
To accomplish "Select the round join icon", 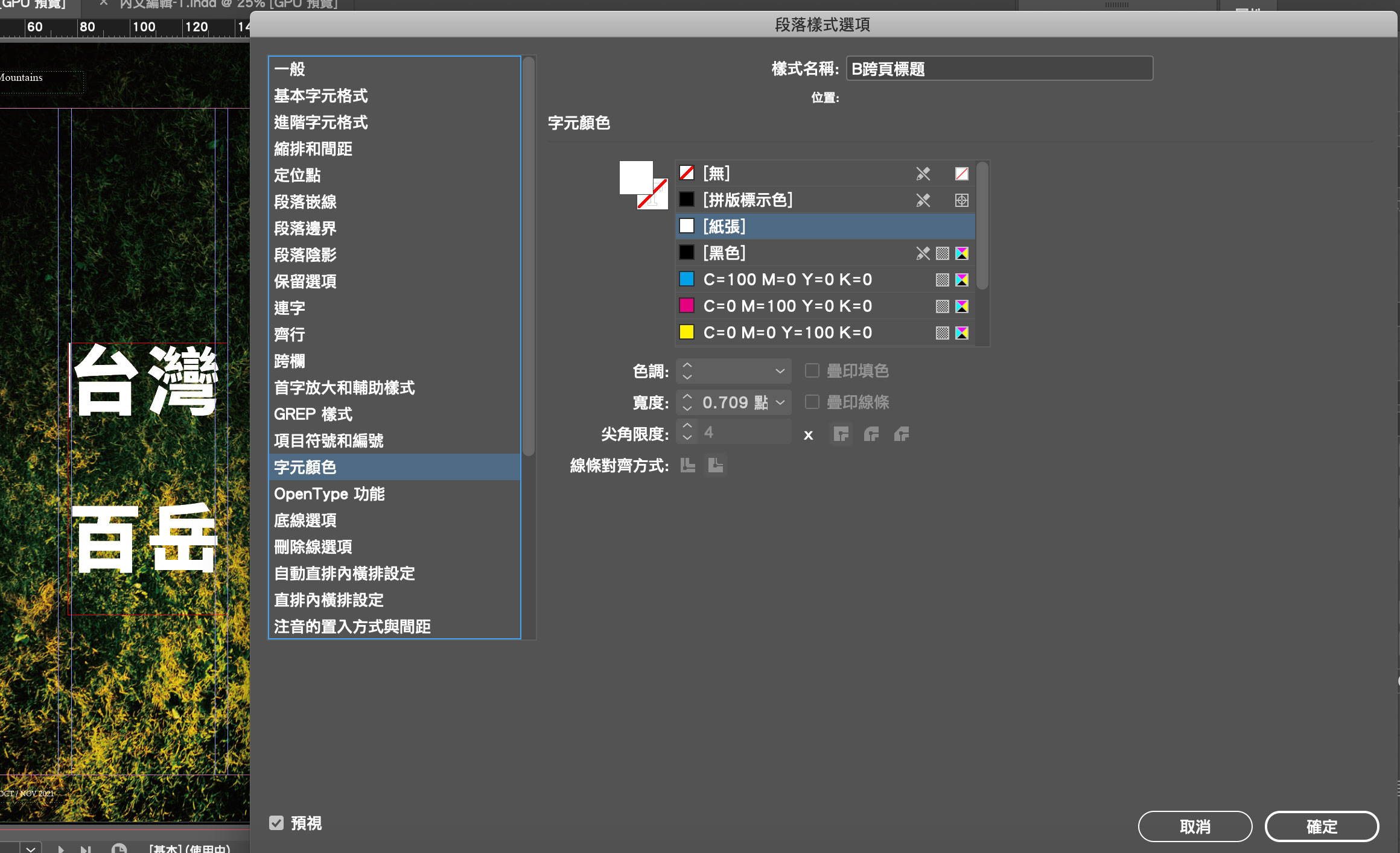I will tap(871, 434).
